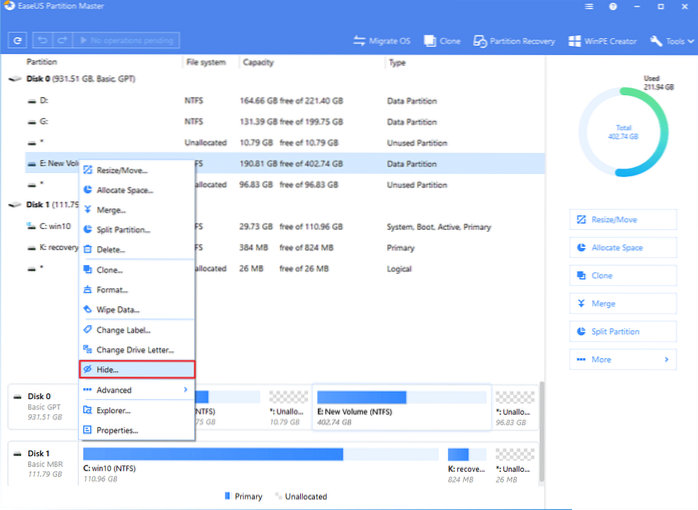Choose Hide... from the context menu
Image resolution: width=698 pixels, height=510 pixels.
(x=136, y=370)
